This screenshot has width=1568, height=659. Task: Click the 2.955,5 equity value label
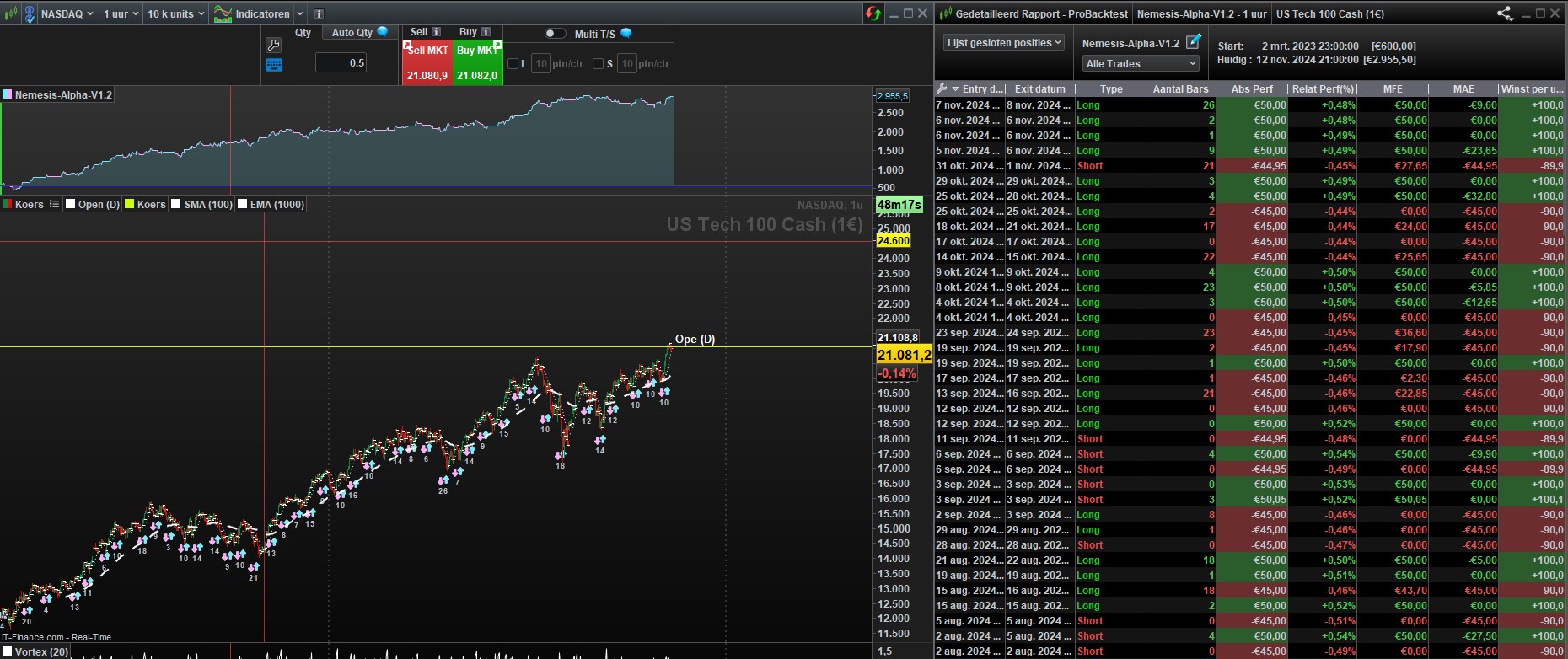pyautogui.click(x=893, y=96)
